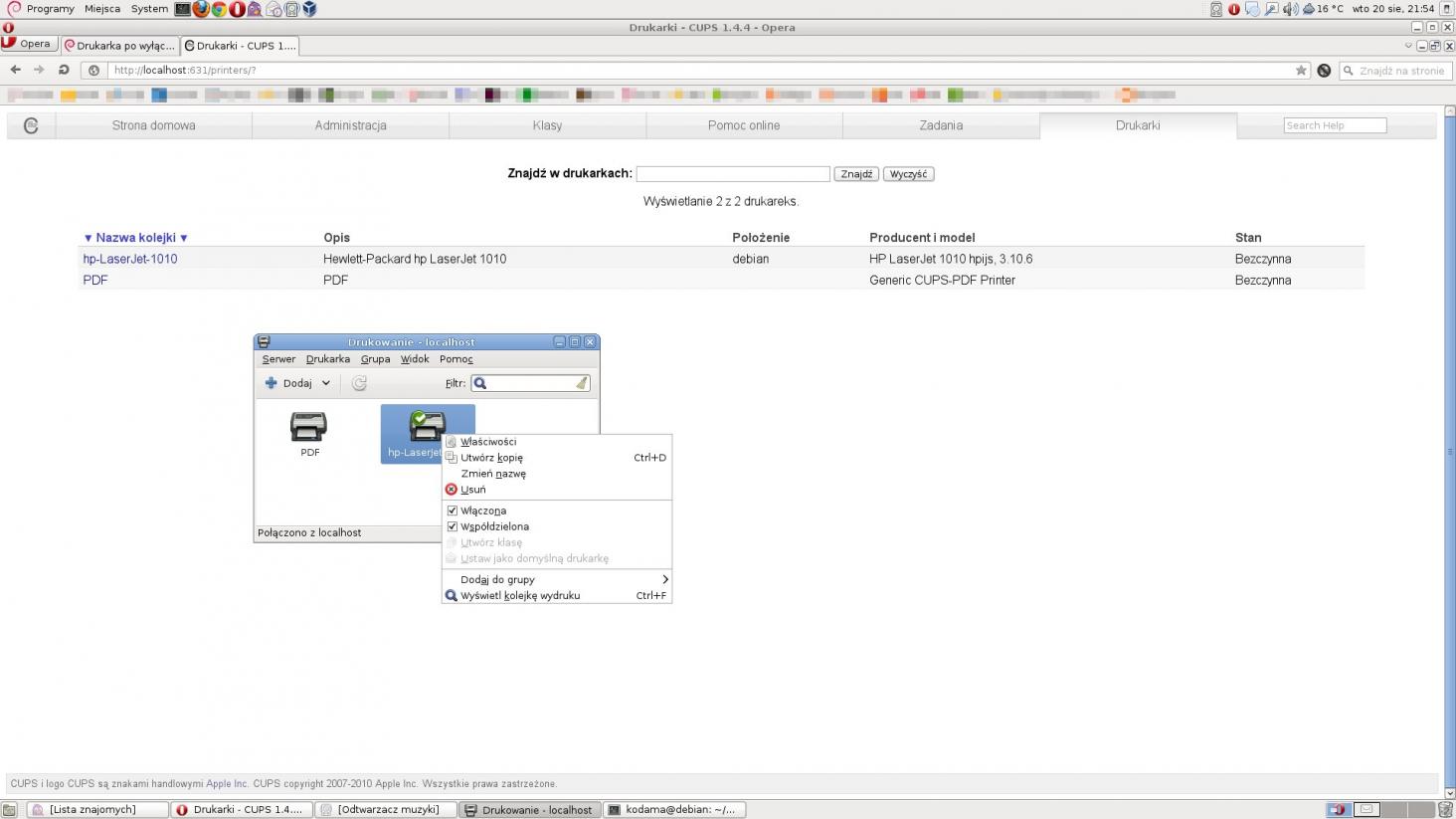
Task: Click the bookmark star in address bar
Action: point(1301,71)
